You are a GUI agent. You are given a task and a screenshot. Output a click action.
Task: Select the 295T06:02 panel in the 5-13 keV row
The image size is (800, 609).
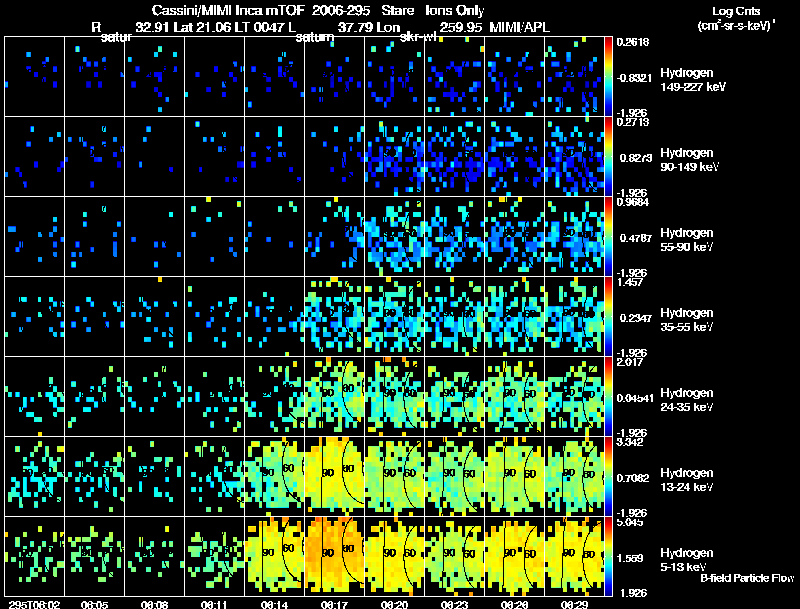[34, 556]
